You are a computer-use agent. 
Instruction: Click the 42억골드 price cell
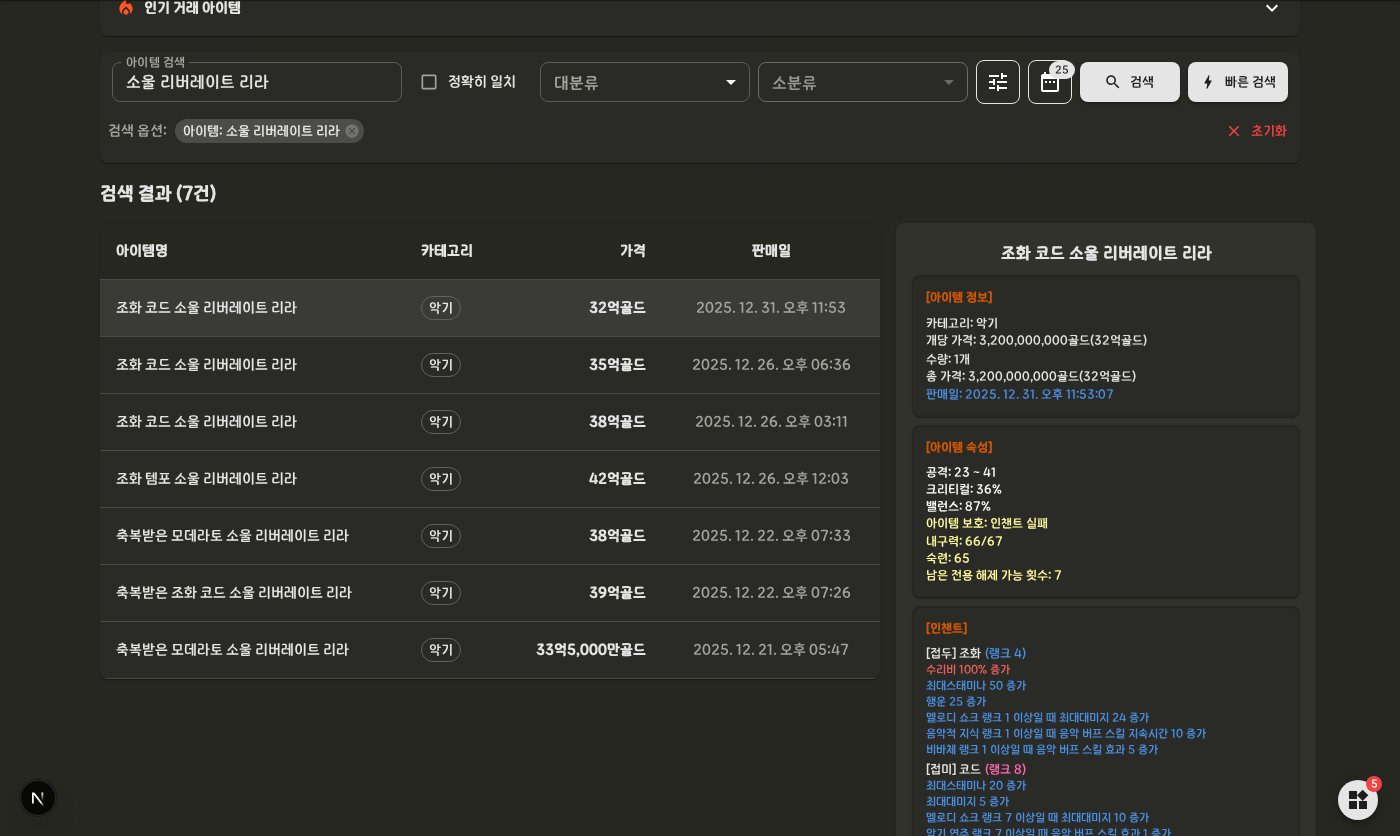[617, 479]
